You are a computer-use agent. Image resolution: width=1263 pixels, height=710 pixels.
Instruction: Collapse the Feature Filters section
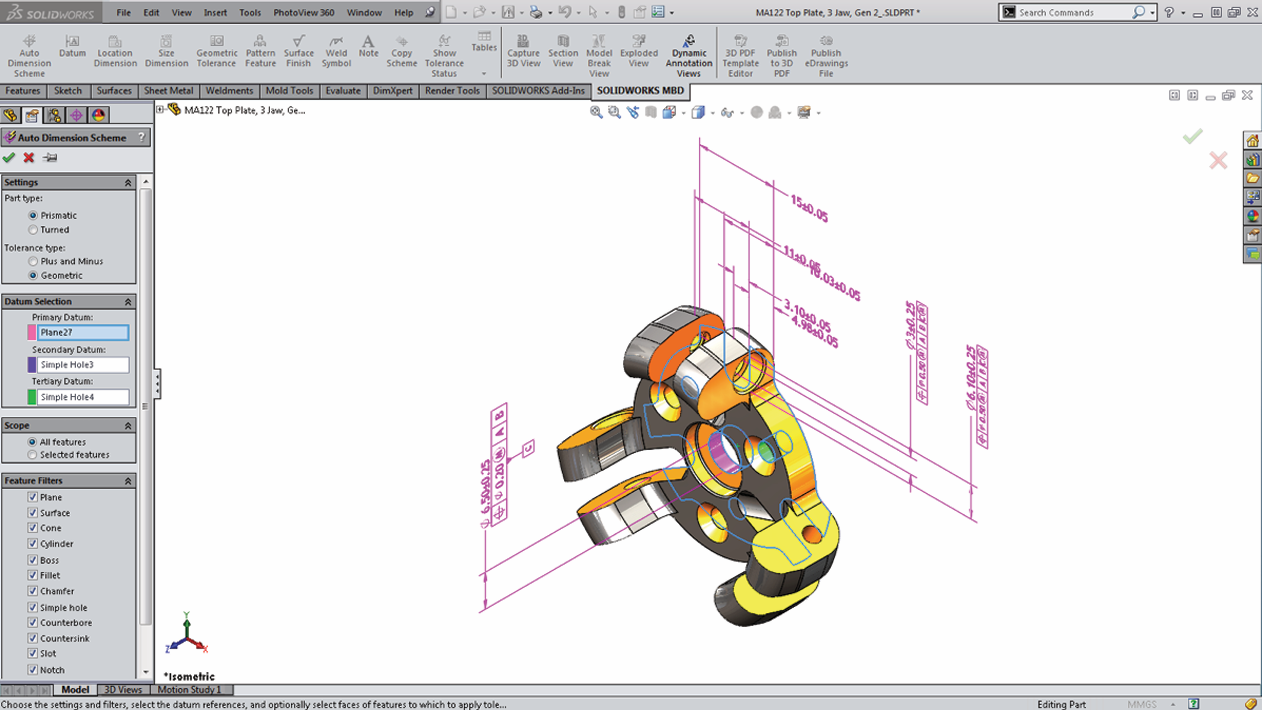[x=128, y=481]
